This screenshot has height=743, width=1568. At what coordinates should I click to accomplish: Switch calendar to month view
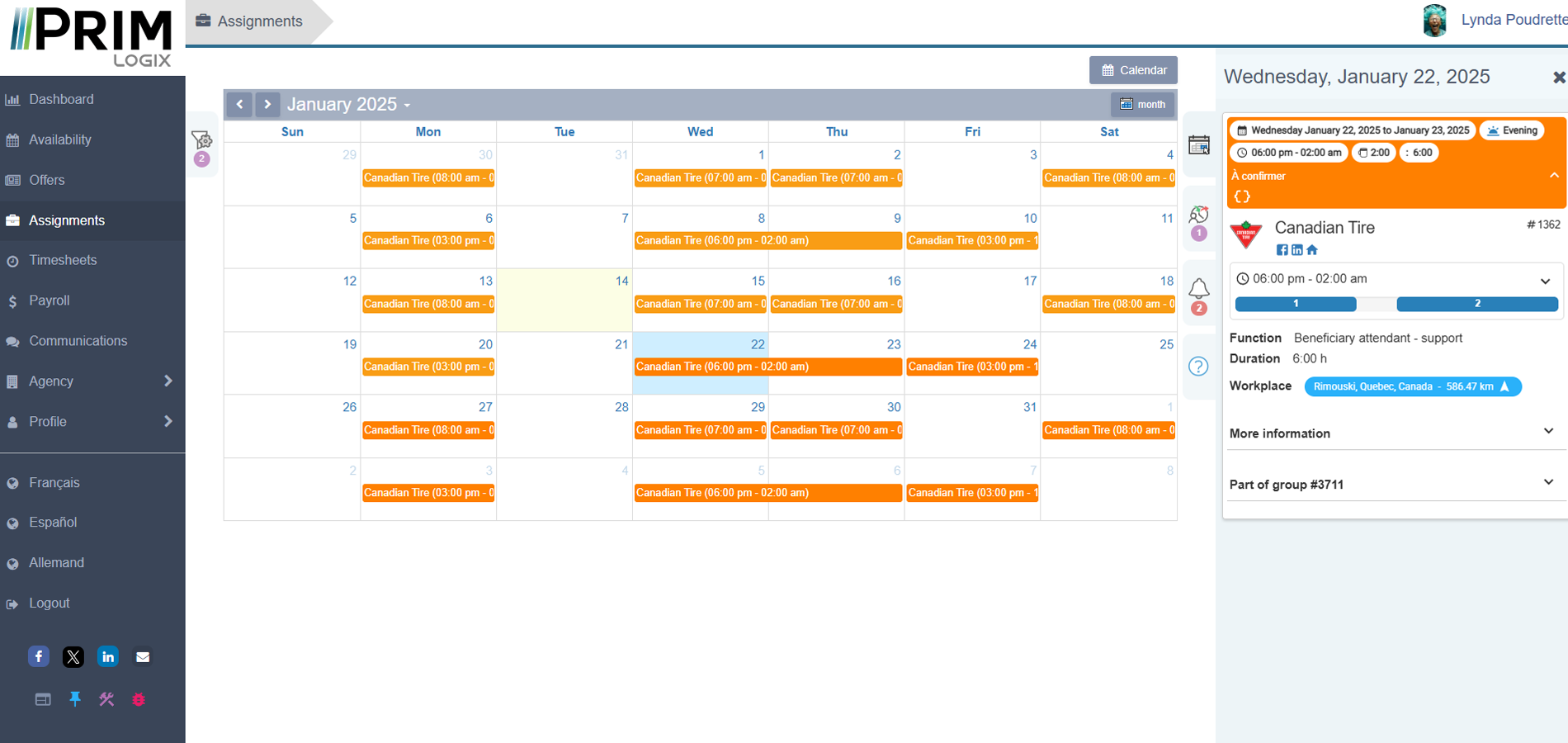1143,104
